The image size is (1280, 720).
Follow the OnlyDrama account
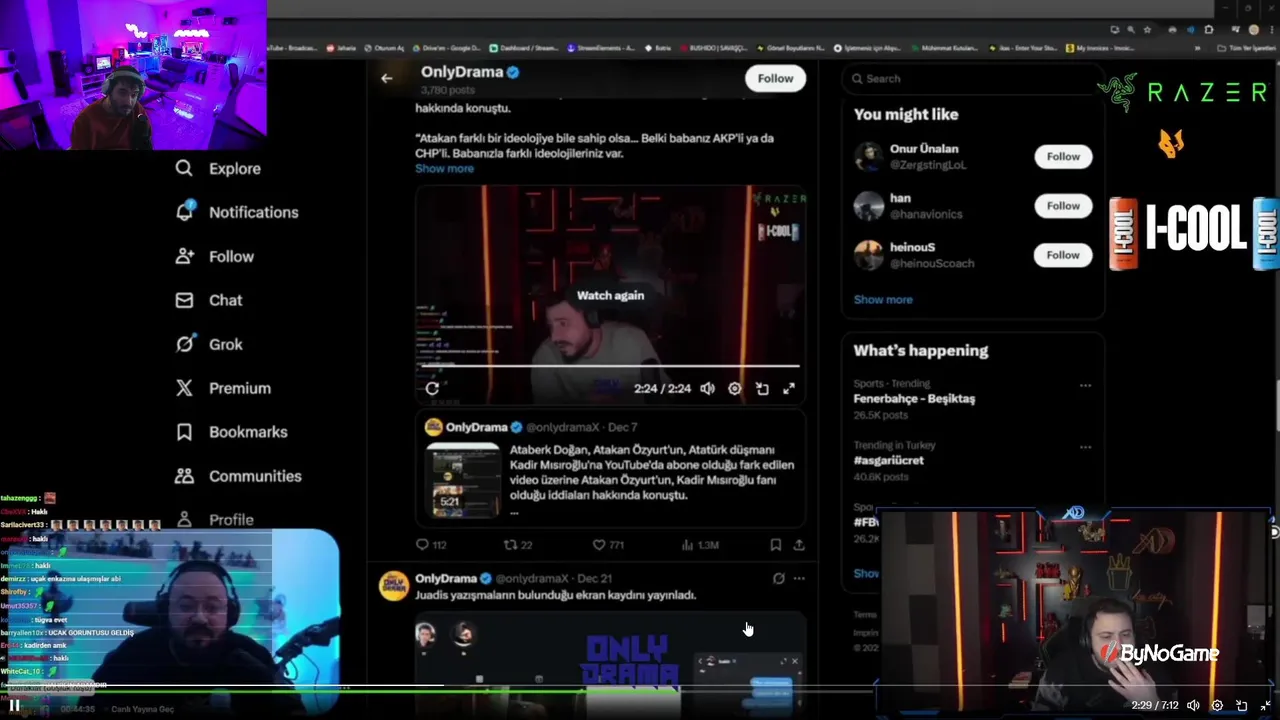coord(775,78)
